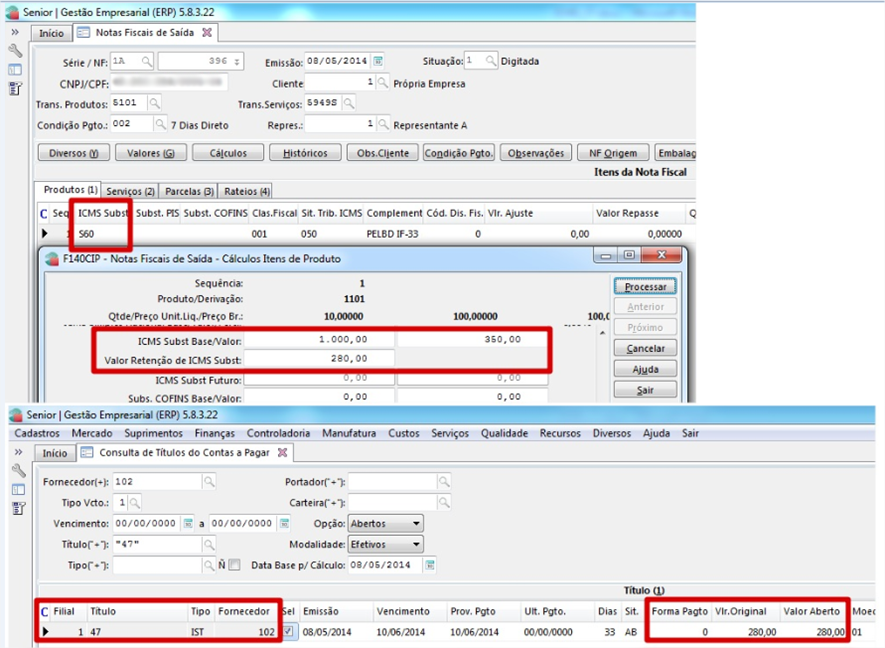Open calendar for first Vencimento date
885x648 pixels.
(x=188, y=523)
